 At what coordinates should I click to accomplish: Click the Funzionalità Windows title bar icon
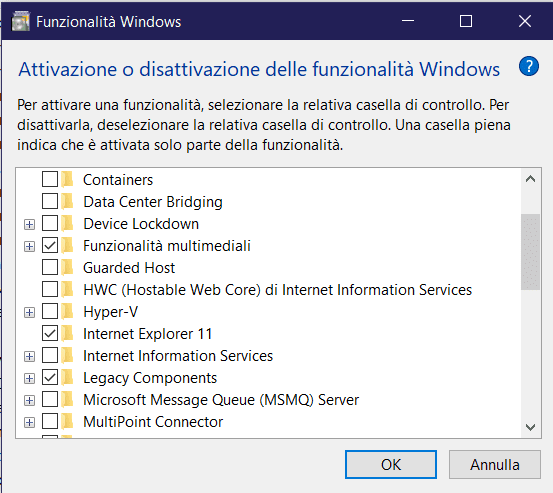(20, 21)
